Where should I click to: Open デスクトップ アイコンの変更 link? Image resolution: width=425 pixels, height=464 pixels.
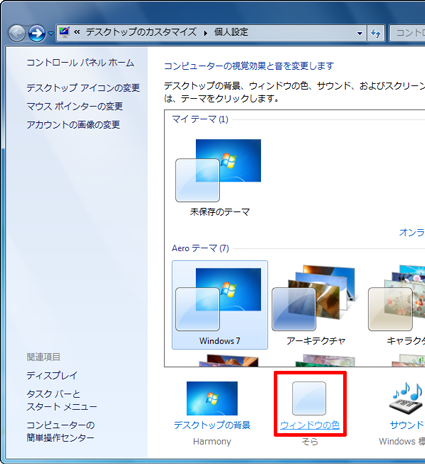click(83, 88)
